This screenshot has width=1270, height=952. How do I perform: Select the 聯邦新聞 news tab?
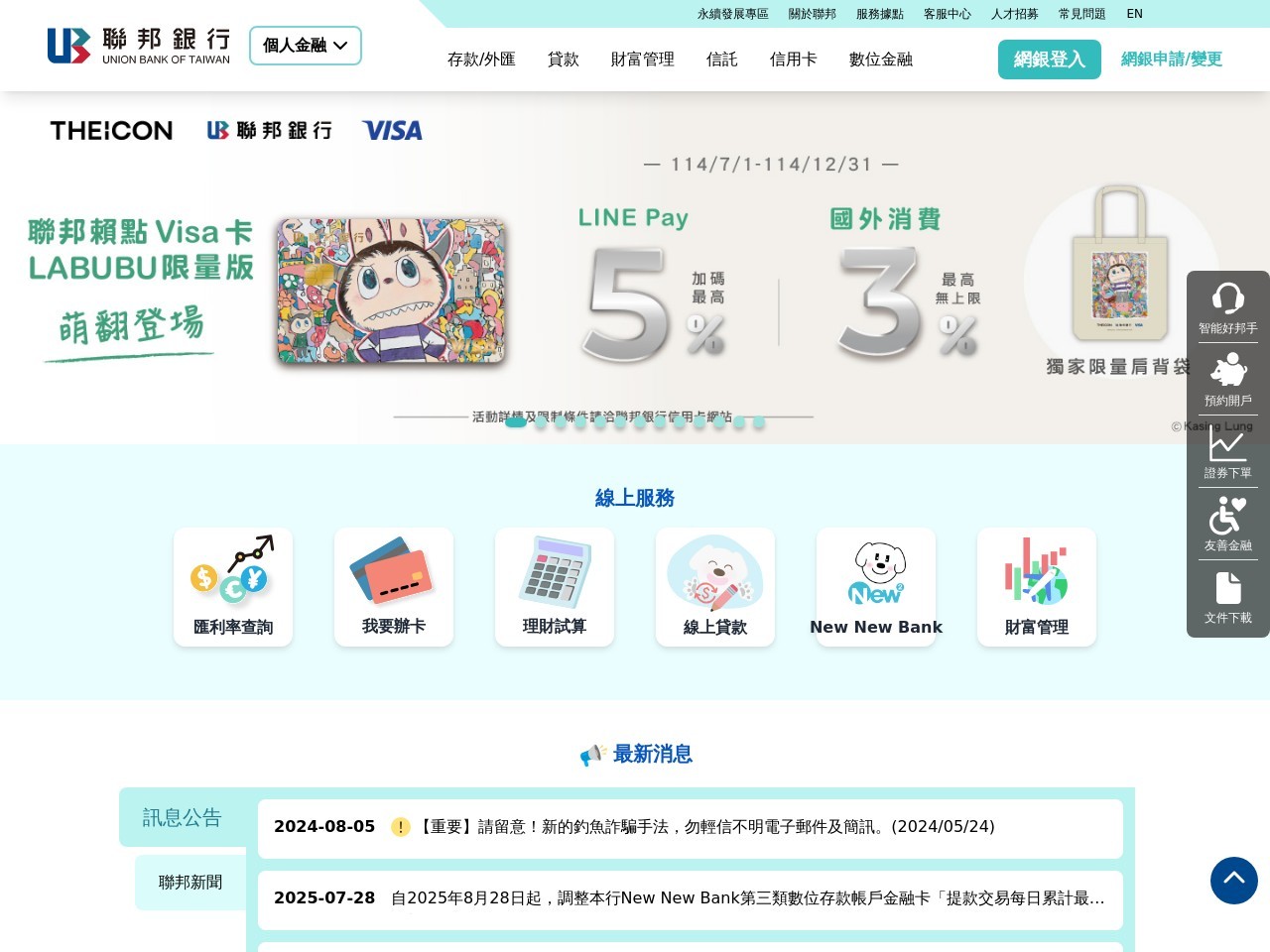click(190, 883)
